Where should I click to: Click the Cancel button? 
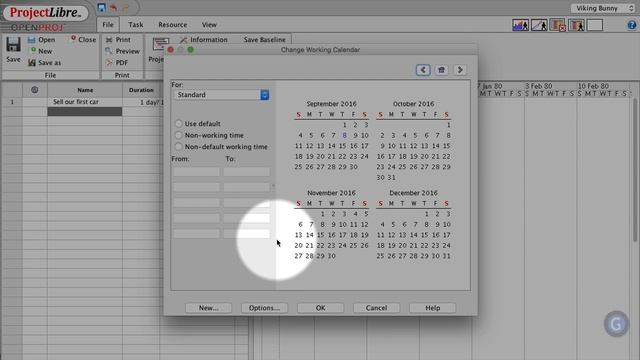[376, 308]
